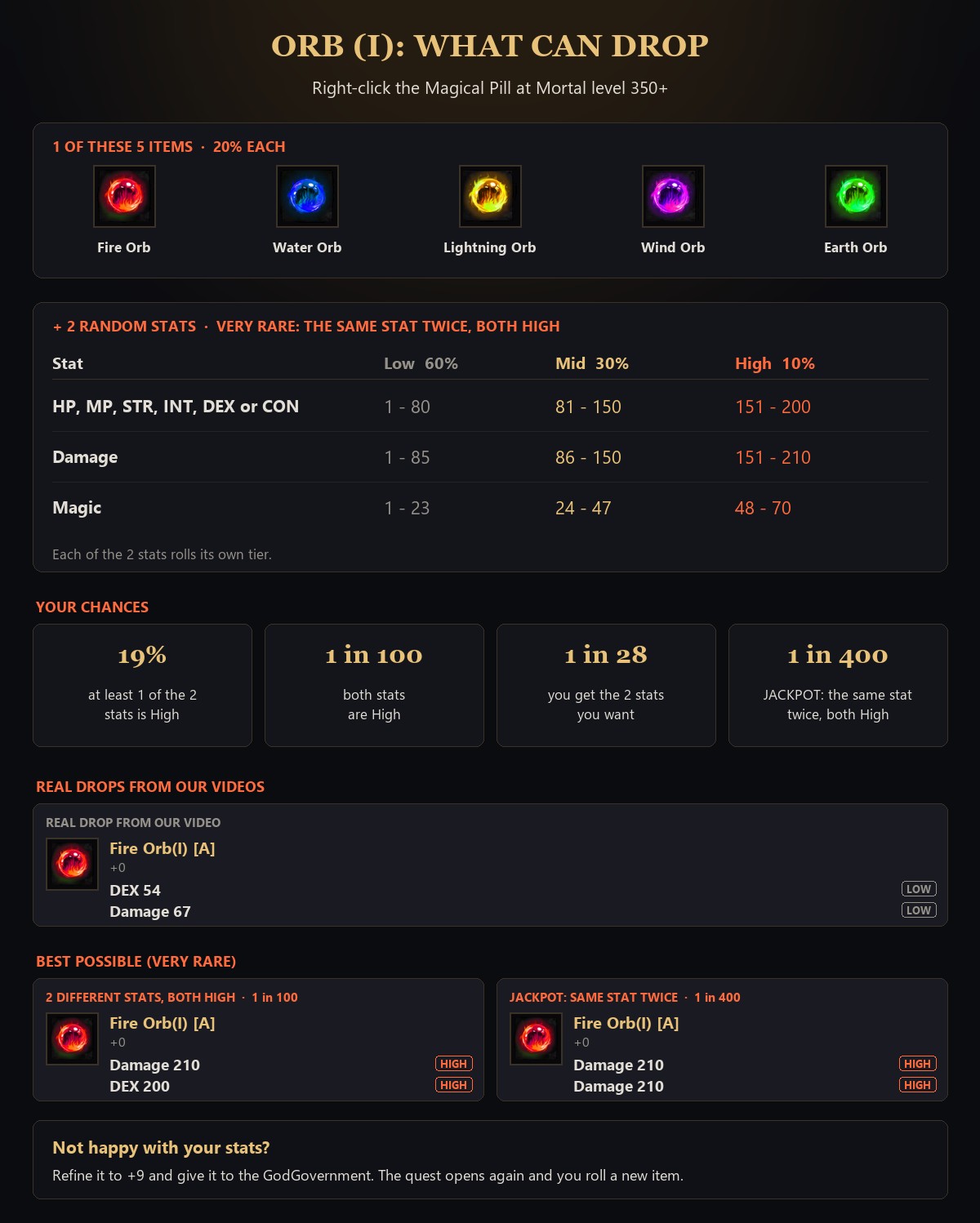Click the '24 - 47' magic mid cell
This screenshot has width=980, height=1223.
[x=583, y=508]
